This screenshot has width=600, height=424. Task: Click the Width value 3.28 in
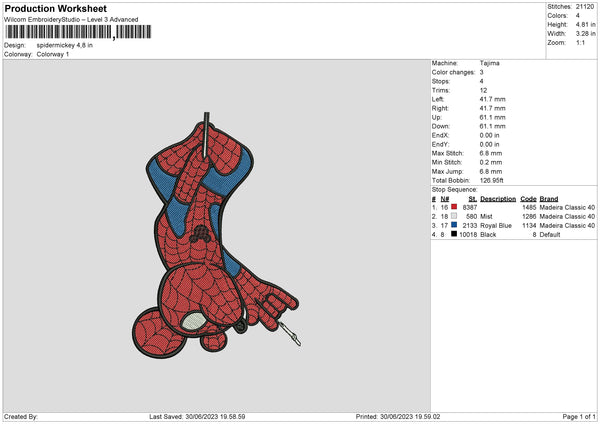(585, 34)
